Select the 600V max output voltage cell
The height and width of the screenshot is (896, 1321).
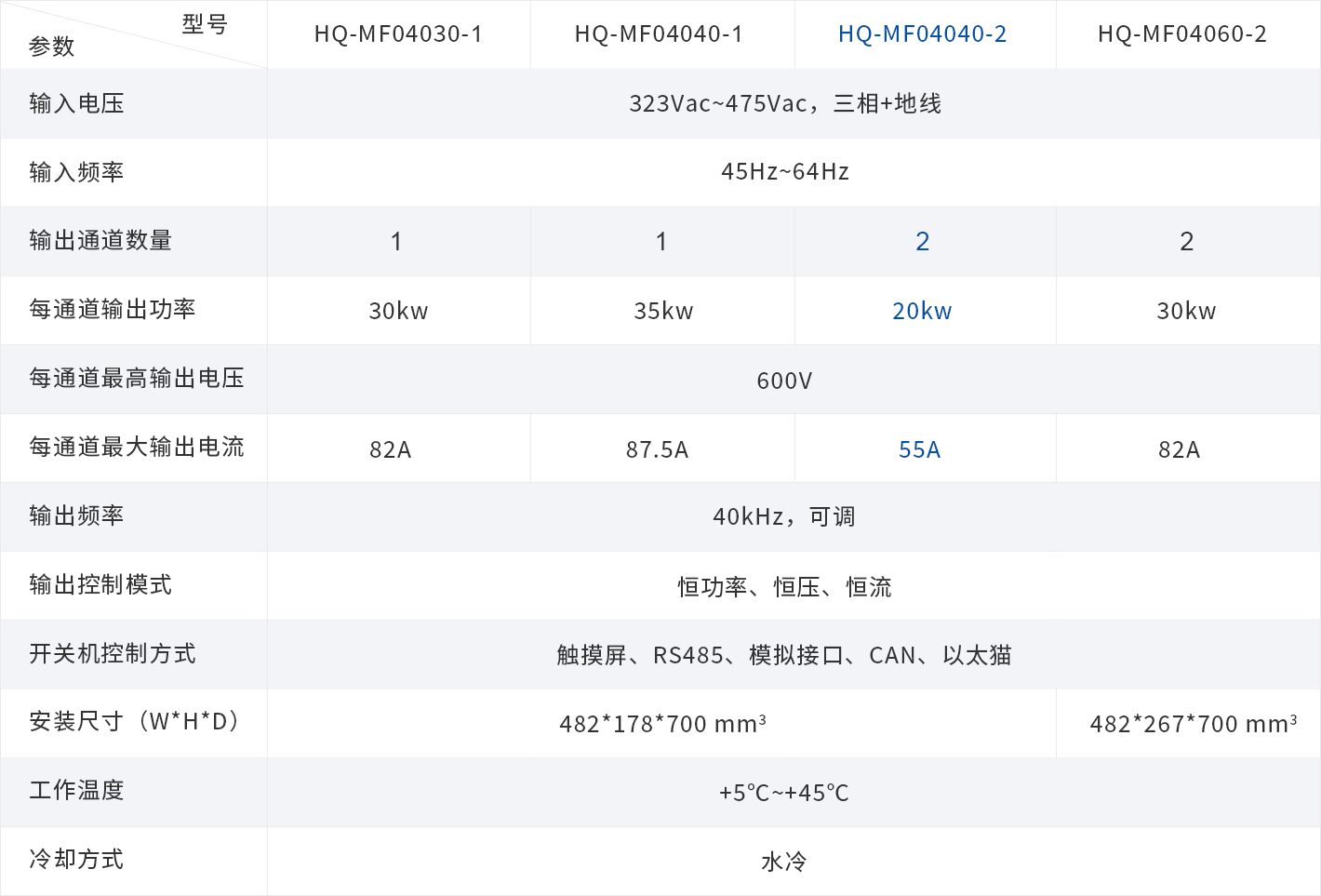784,381
